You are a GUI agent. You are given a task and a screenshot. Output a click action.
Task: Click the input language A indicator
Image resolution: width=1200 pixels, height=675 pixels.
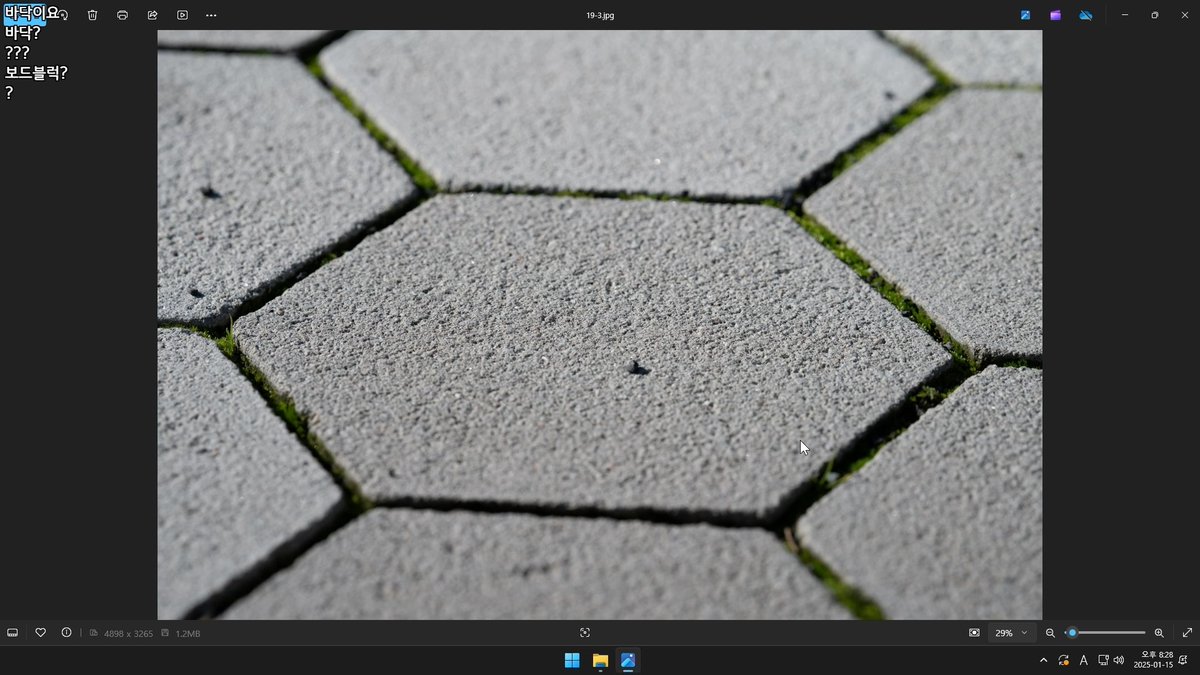pos(1083,660)
